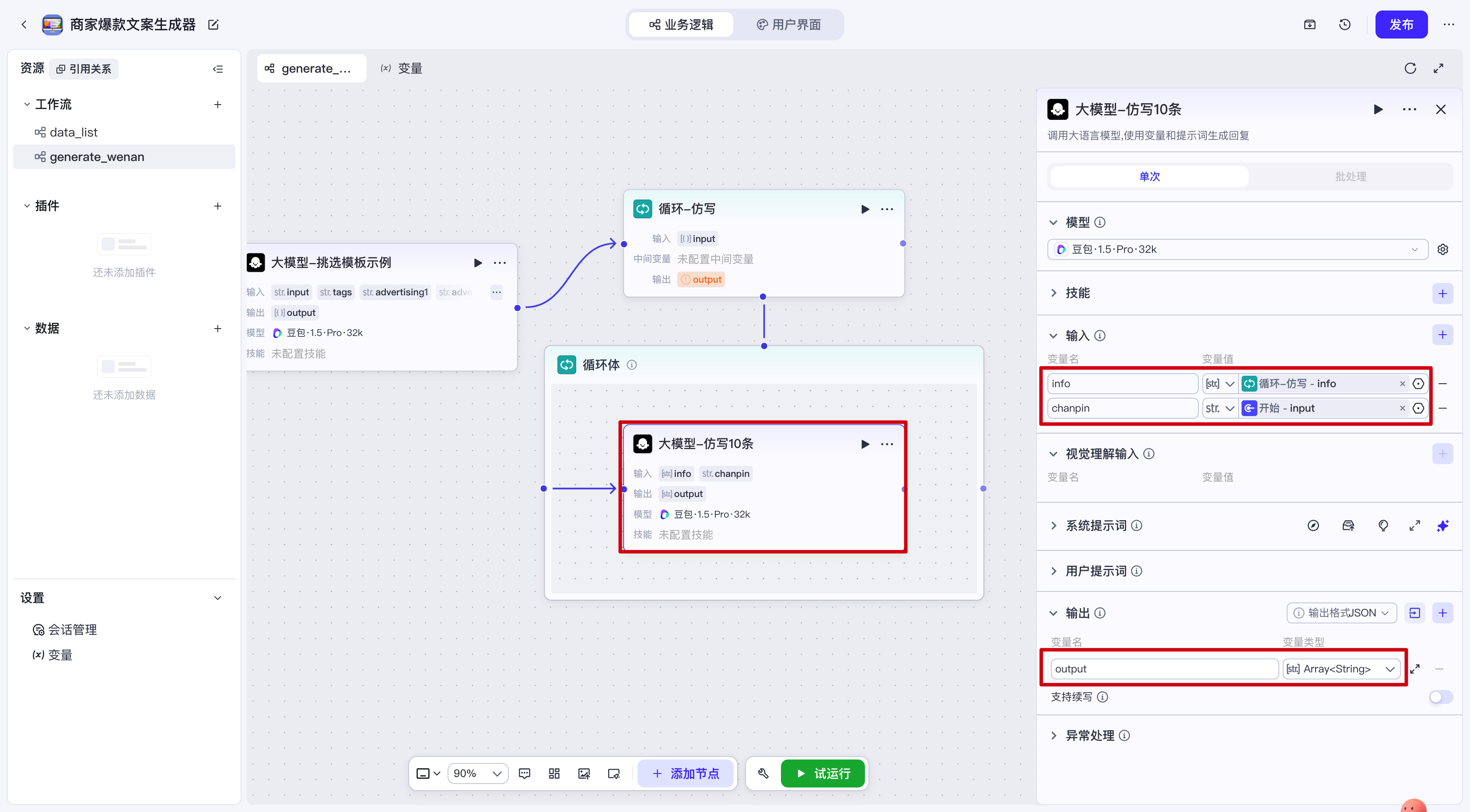Switch to 批处理 mode
Screen dimensions: 1470x812
tap(1350, 176)
